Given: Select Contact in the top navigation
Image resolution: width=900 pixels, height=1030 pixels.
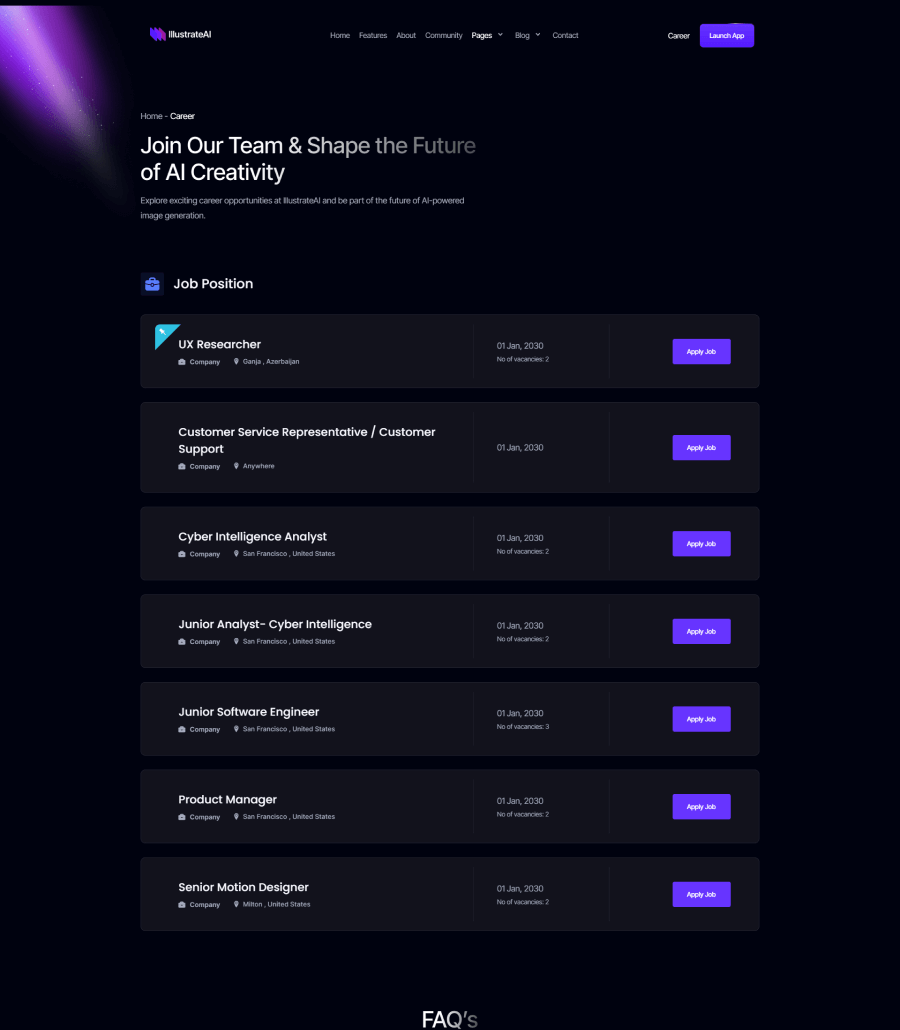Looking at the screenshot, I should (x=565, y=35).
